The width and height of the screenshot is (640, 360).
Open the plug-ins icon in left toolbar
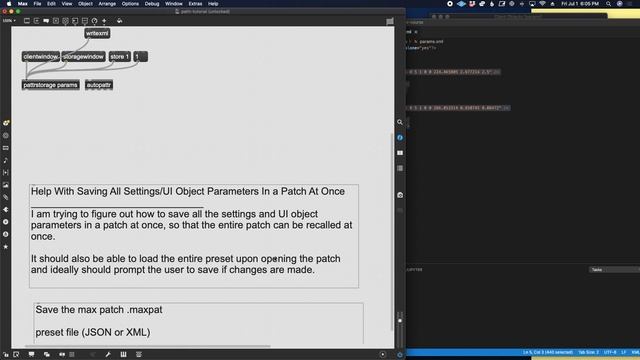click(x=6, y=209)
